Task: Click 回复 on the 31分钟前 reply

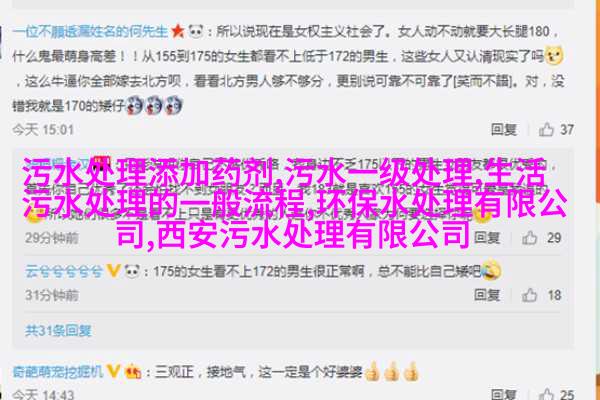Action: 487,295
